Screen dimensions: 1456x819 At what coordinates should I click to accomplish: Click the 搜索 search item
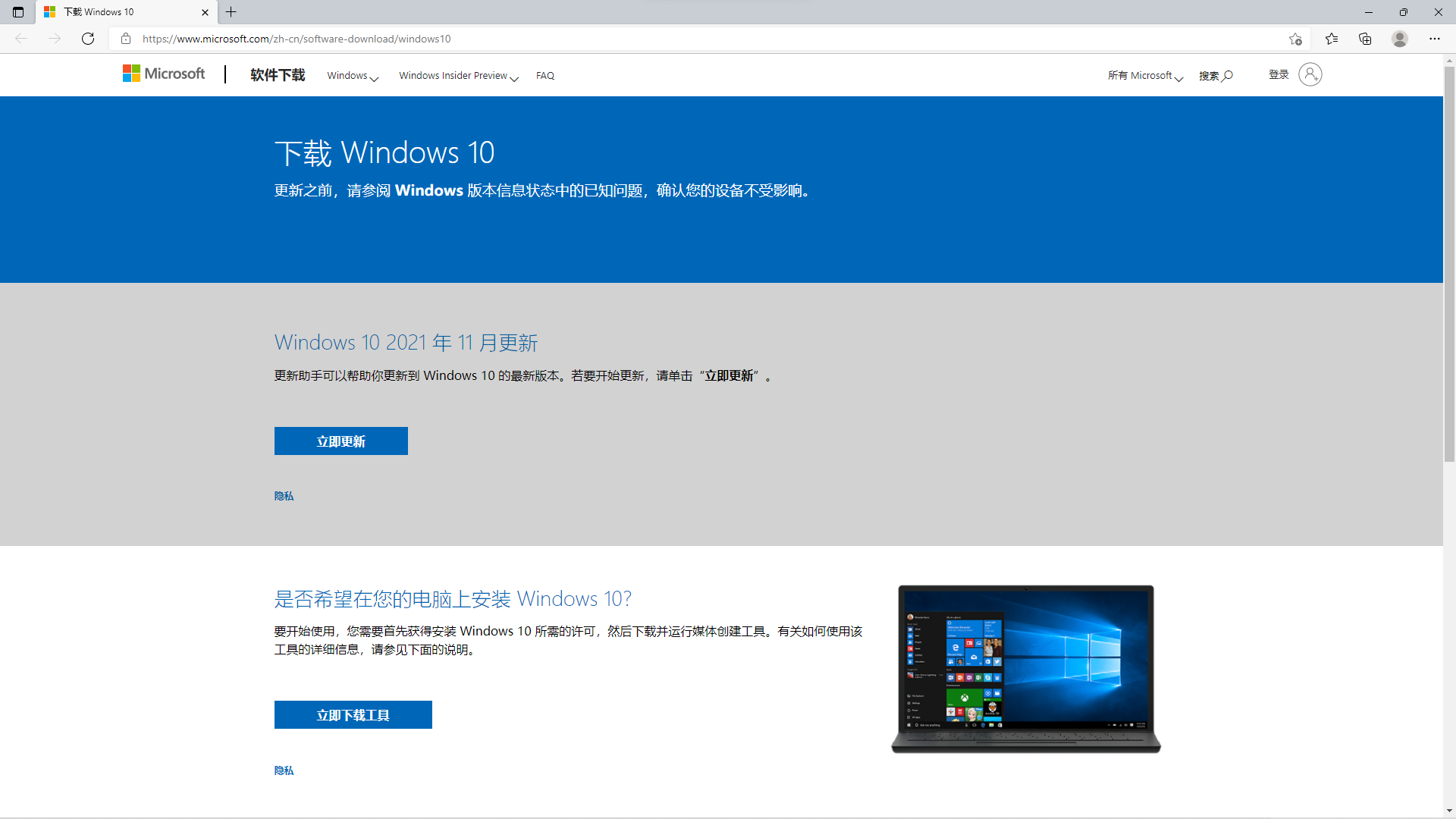pyautogui.click(x=1215, y=76)
